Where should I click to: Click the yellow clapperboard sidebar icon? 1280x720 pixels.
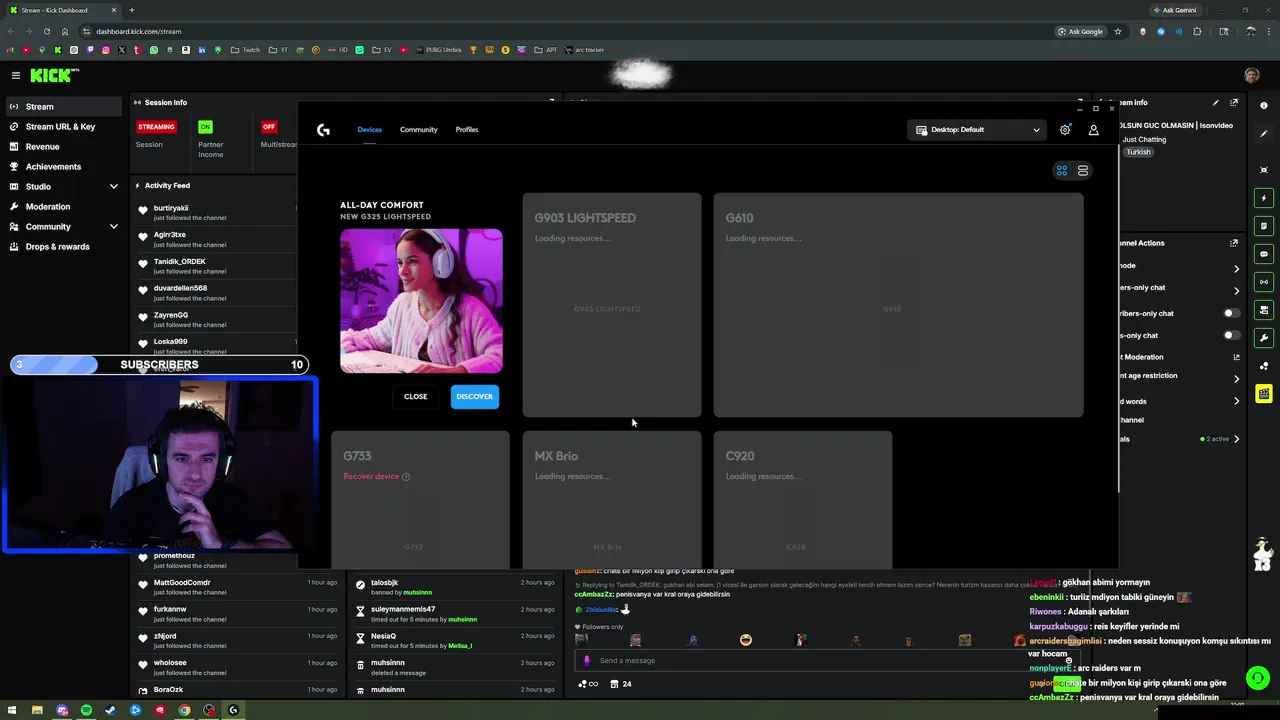[x=1264, y=394]
